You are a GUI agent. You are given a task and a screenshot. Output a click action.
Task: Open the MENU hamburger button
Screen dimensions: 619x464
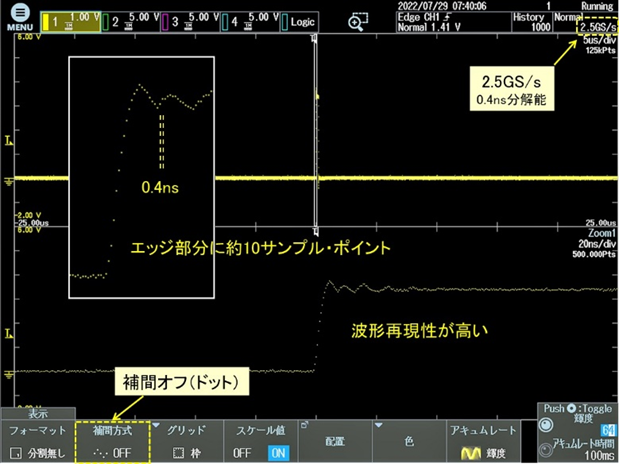pyautogui.click(x=20, y=18)
